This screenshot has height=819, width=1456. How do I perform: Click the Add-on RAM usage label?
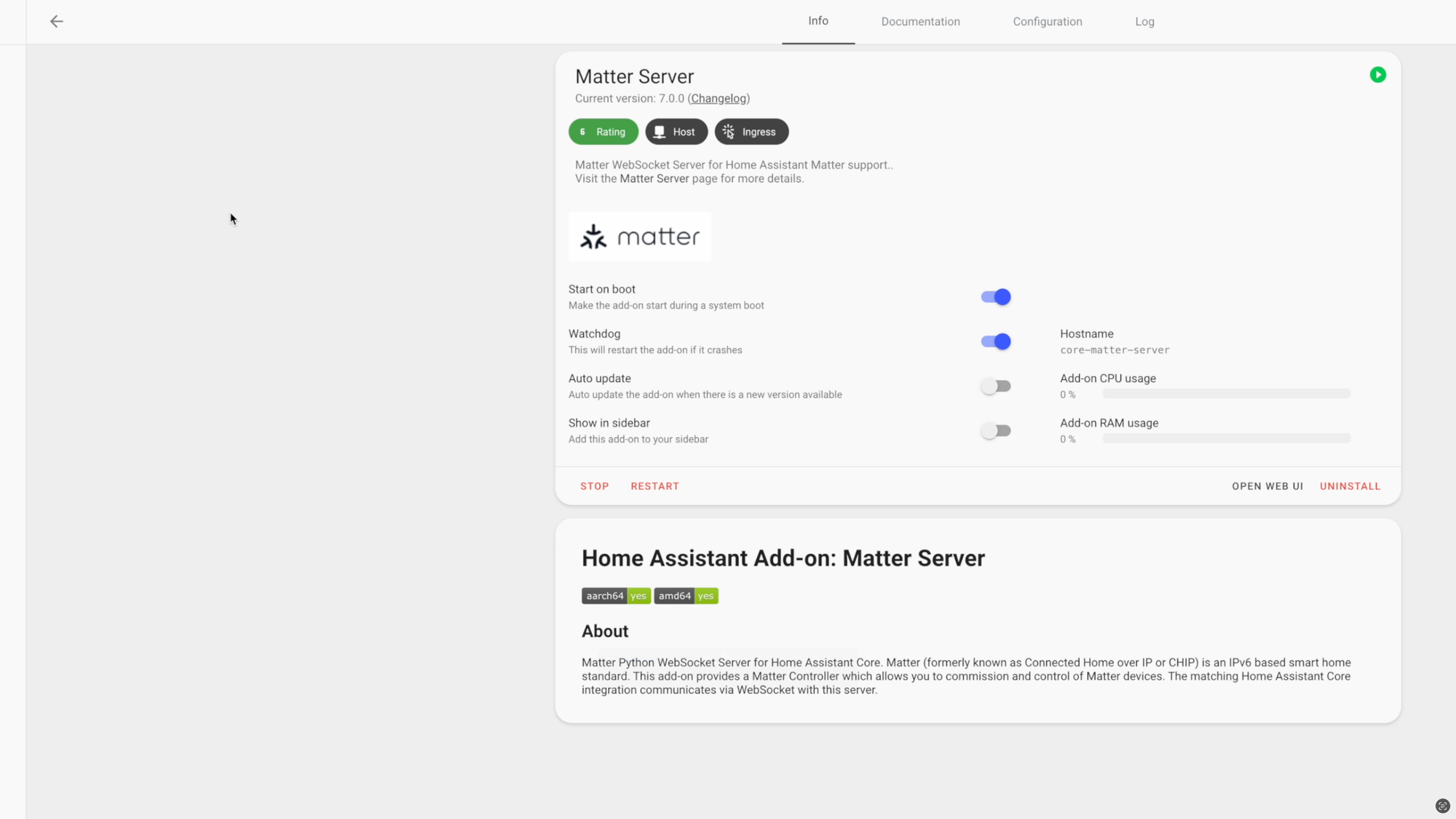point(1109,423)
